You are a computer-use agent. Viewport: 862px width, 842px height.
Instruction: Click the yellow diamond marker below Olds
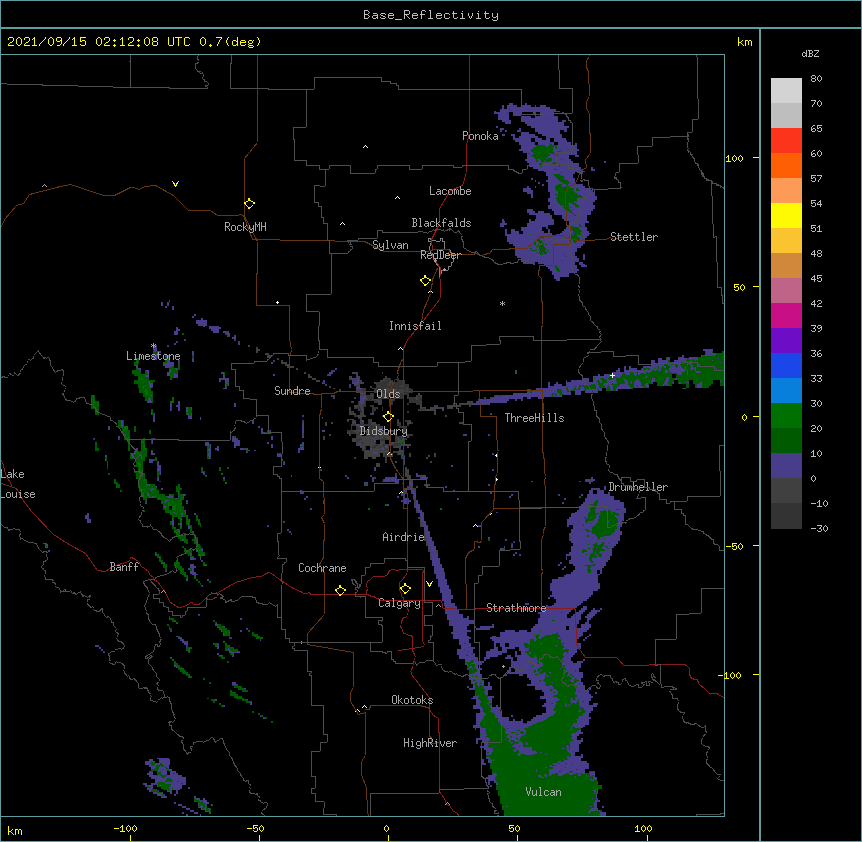(x=388, y=416)
